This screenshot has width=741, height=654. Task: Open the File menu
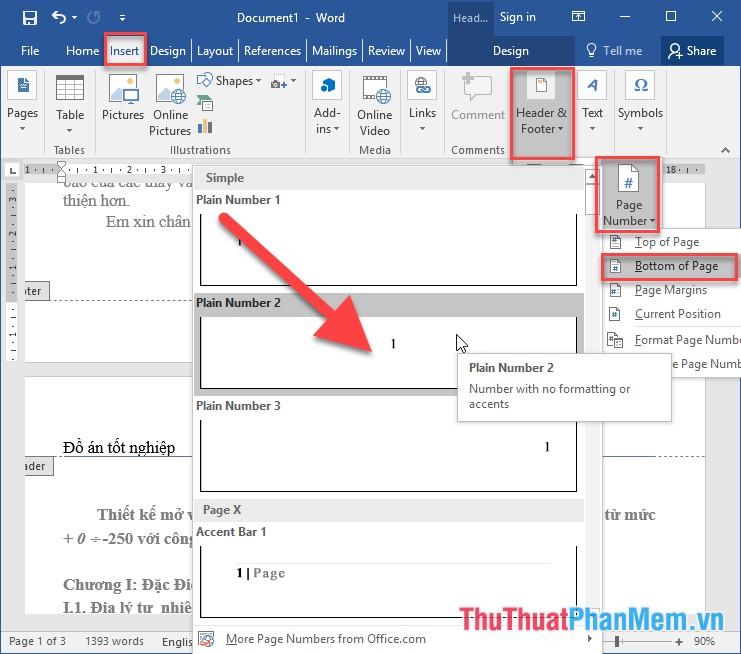click(30, 51)
